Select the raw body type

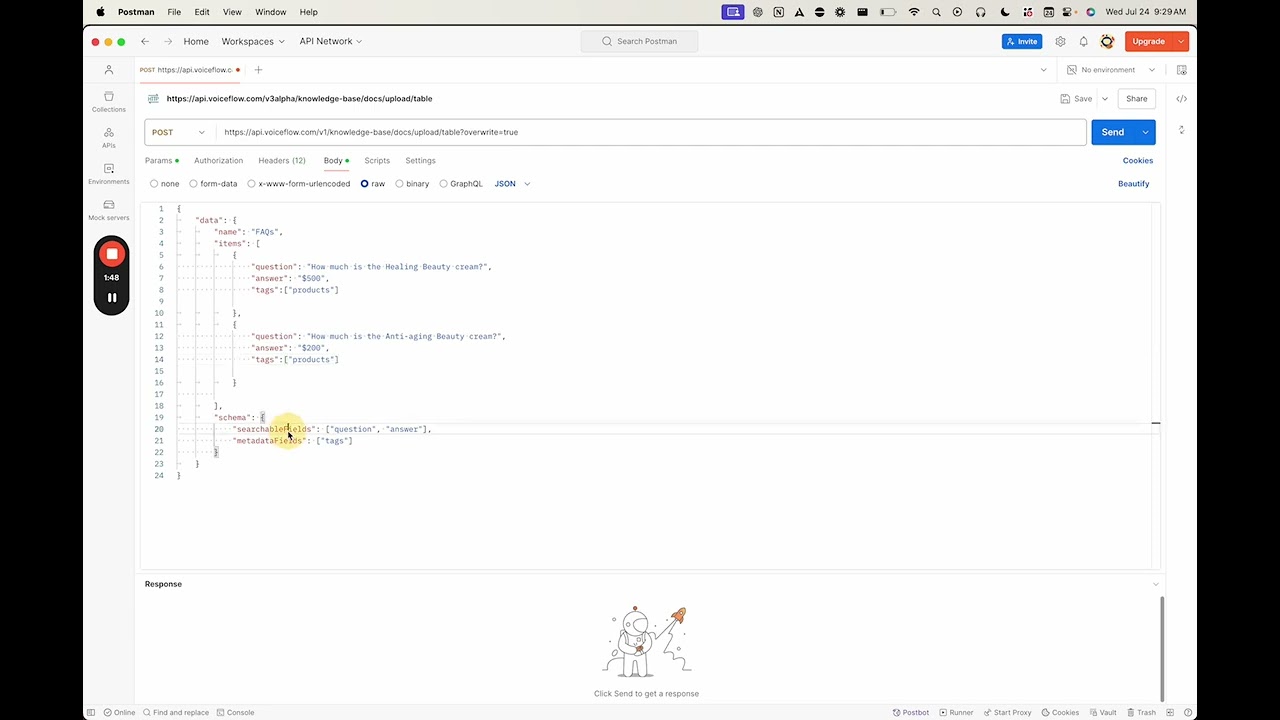coord(372,184)
